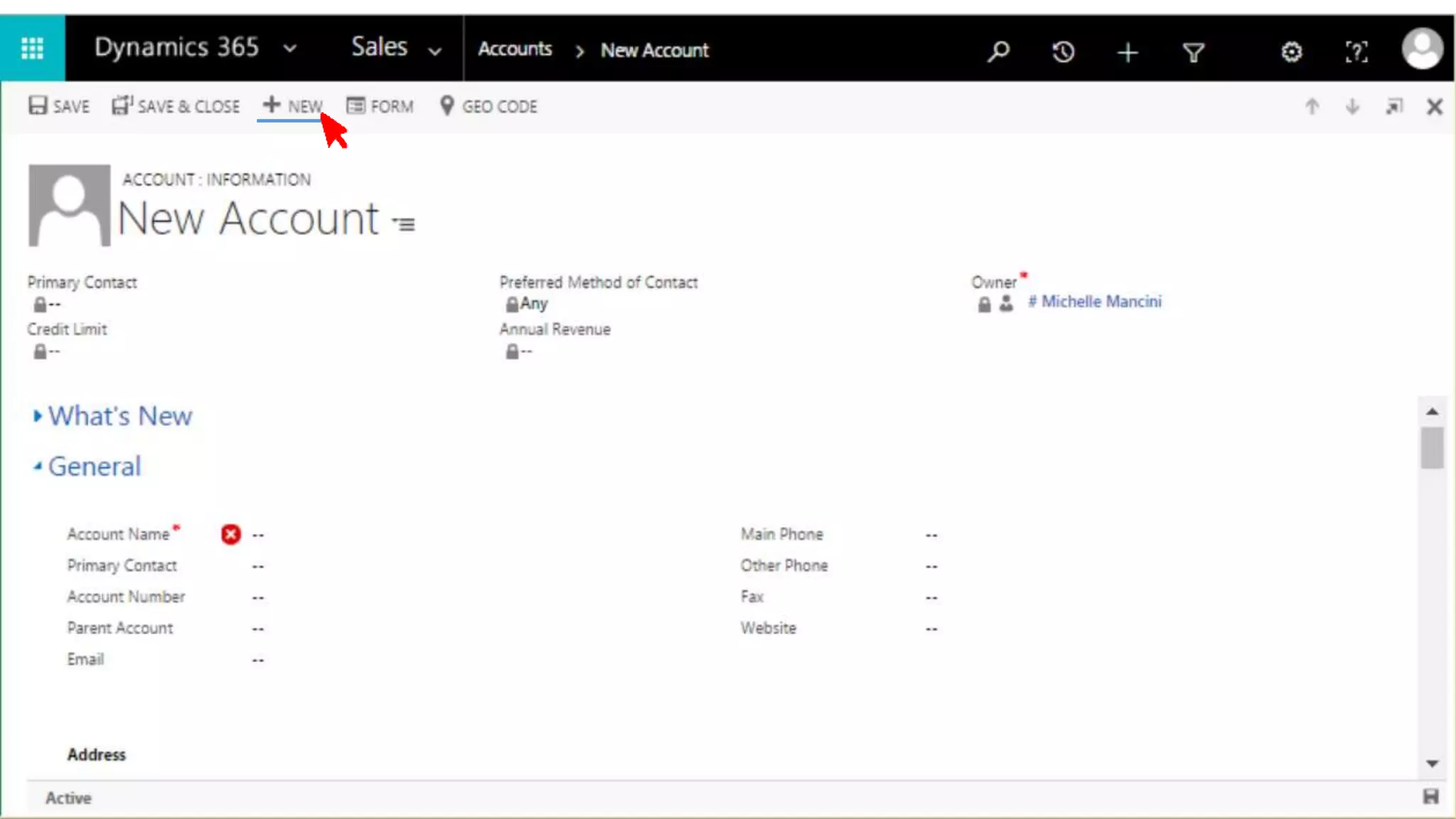Click the quick create plus icon

tap(1128, 52)
